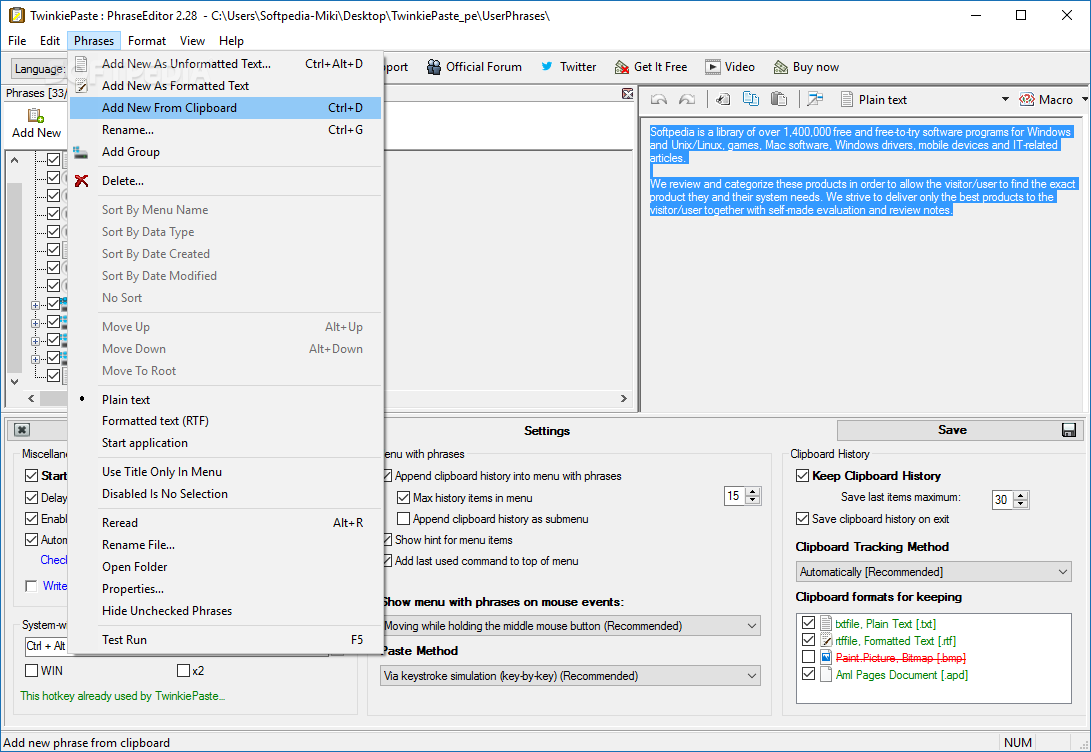
Task: Choose Reread menu entry
Action: tap(225, 523)
